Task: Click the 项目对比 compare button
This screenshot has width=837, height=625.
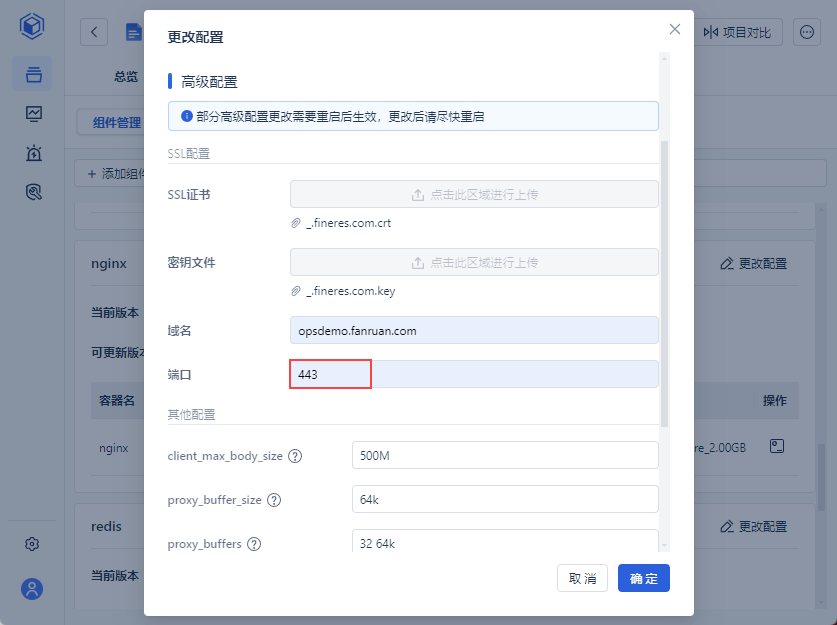Action: click(x=737, y=32)
